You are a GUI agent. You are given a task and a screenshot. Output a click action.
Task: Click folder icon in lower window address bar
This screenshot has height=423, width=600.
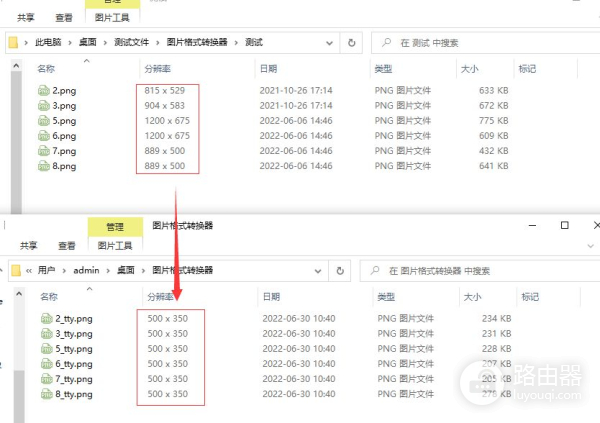(x=16, y=270)
